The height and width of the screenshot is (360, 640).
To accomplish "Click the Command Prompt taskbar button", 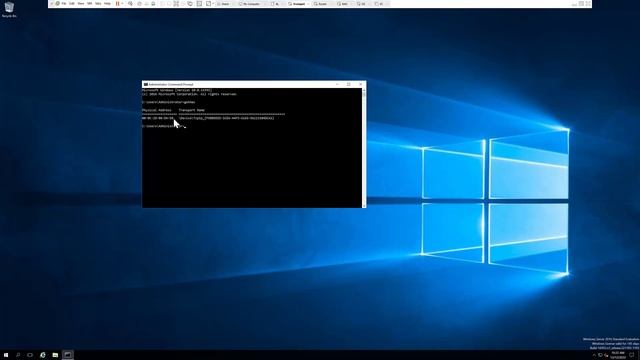I will point(68,355).
